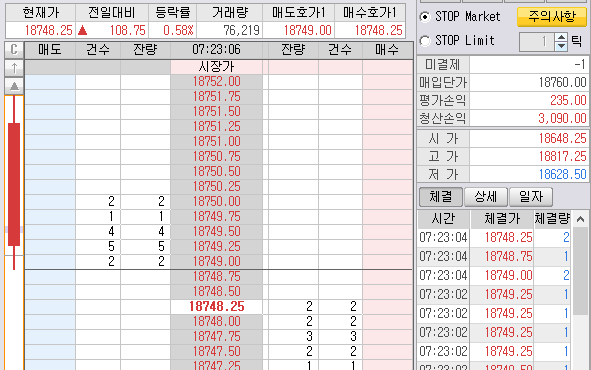Viewport: 591px width, 370px height.
Task: Click price 18749.50 in order book
Action: point(216,232)
